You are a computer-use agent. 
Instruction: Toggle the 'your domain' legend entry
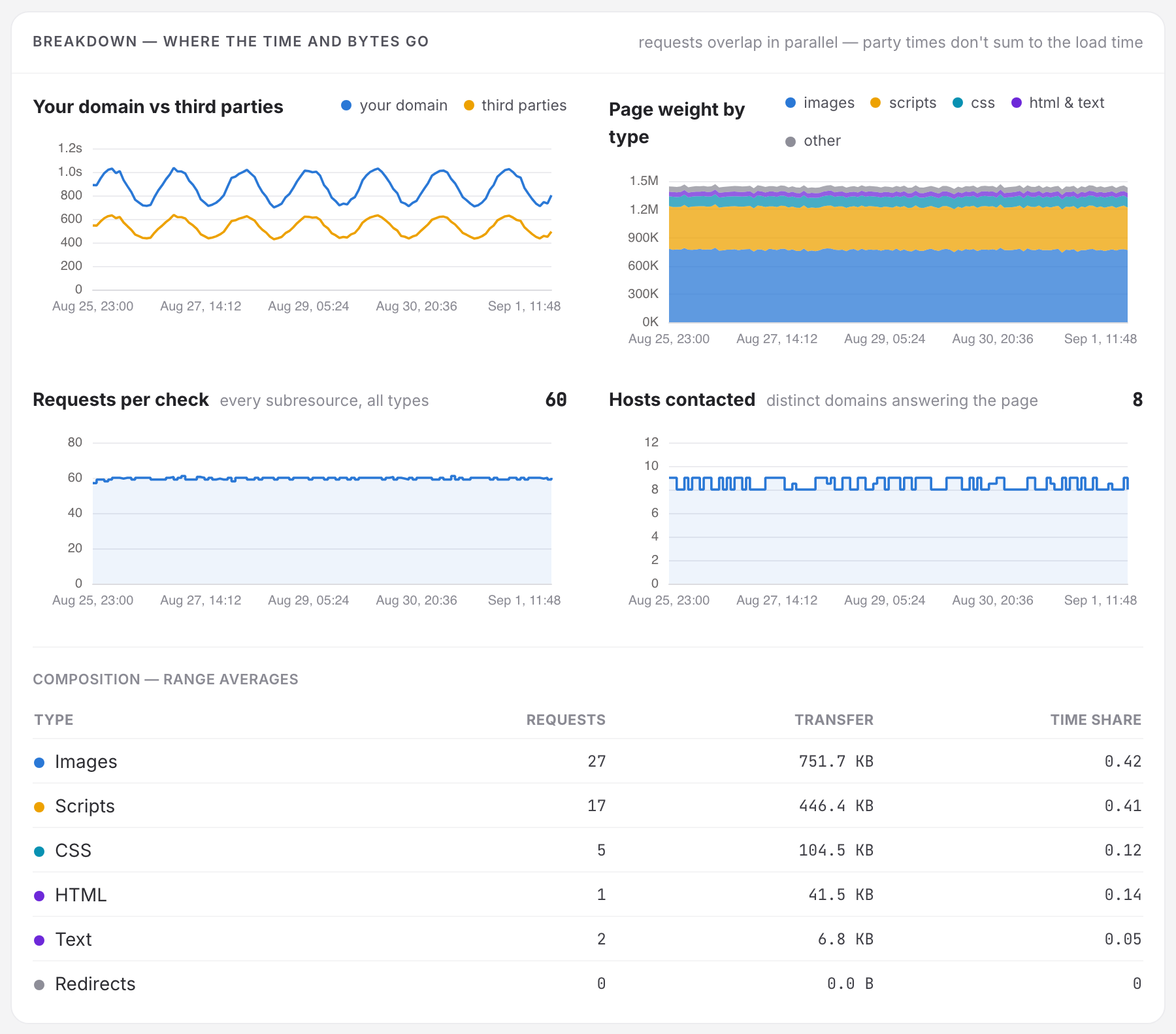tap(394, 105)
